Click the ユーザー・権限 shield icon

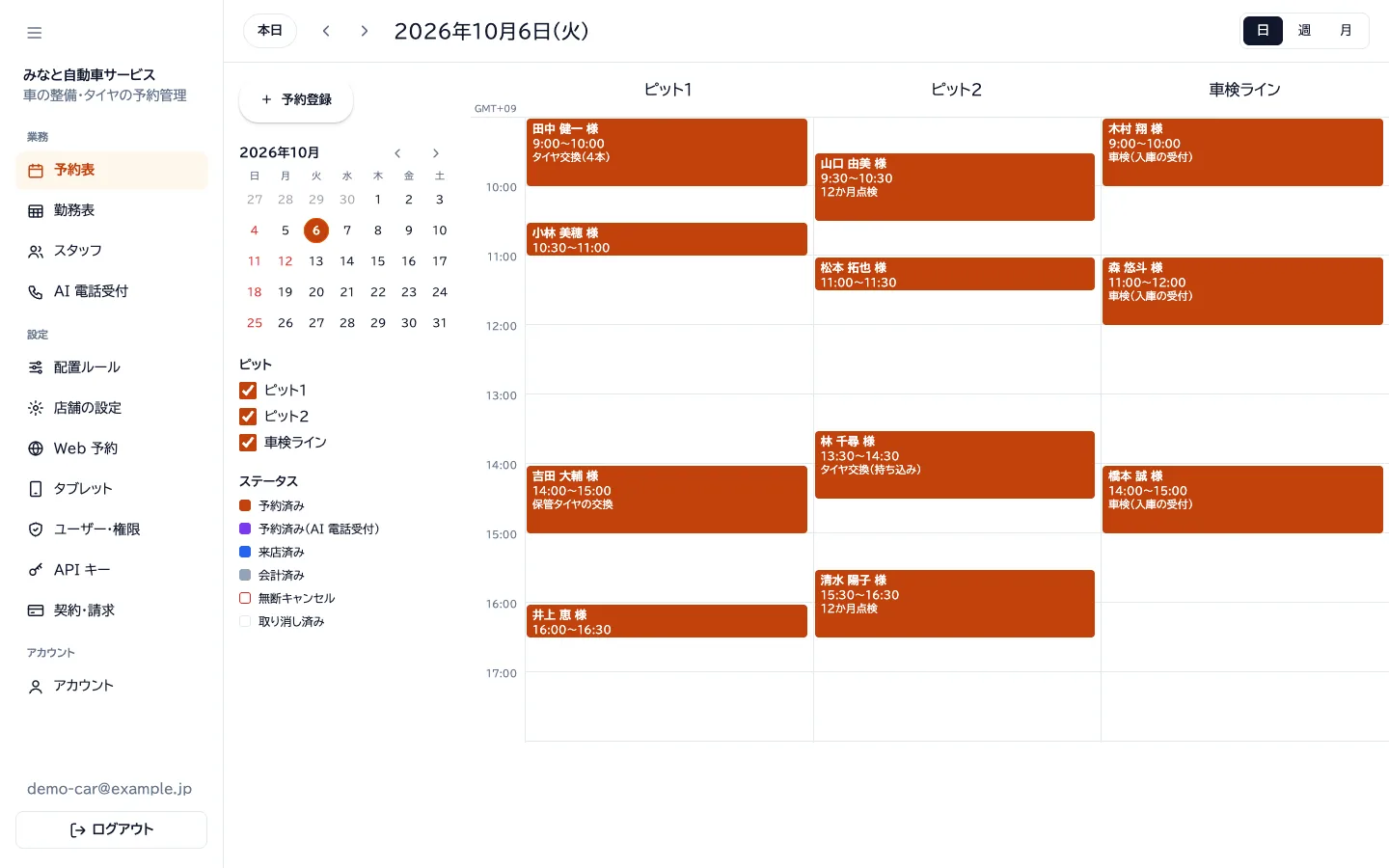(x=36, y=529)
